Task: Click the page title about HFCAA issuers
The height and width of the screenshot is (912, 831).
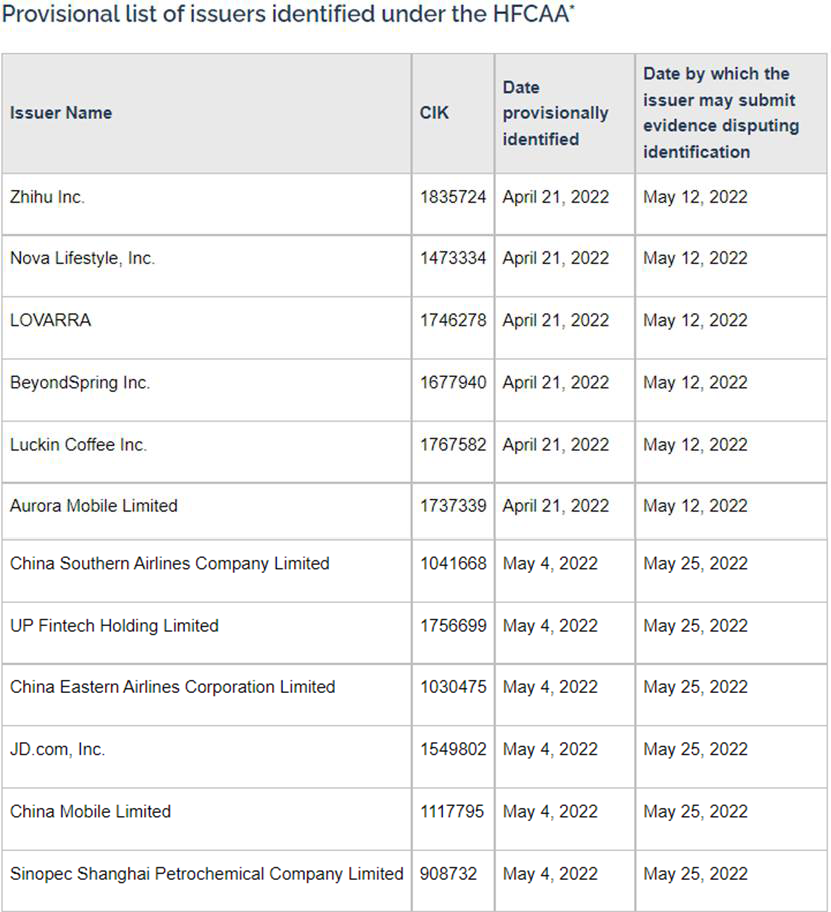Action: tap(288, 14)
